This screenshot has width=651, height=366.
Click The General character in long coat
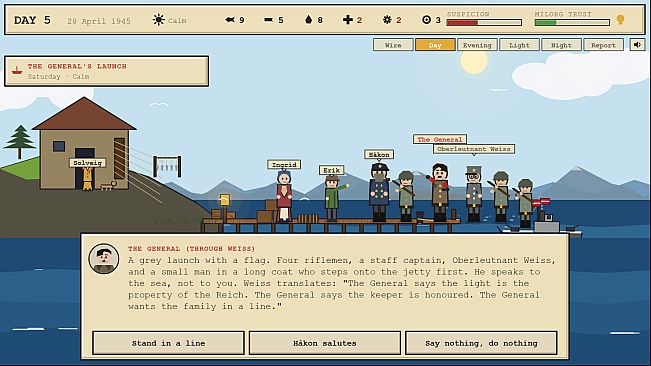[440, 192]
